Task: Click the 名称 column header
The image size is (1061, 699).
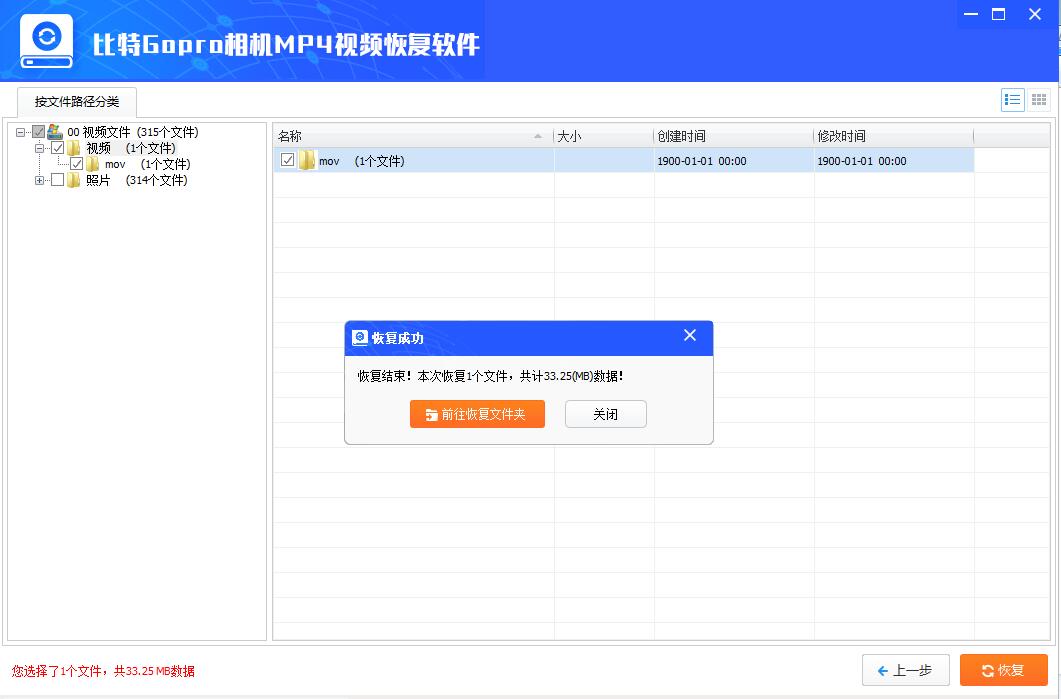Action: (413, 136)
